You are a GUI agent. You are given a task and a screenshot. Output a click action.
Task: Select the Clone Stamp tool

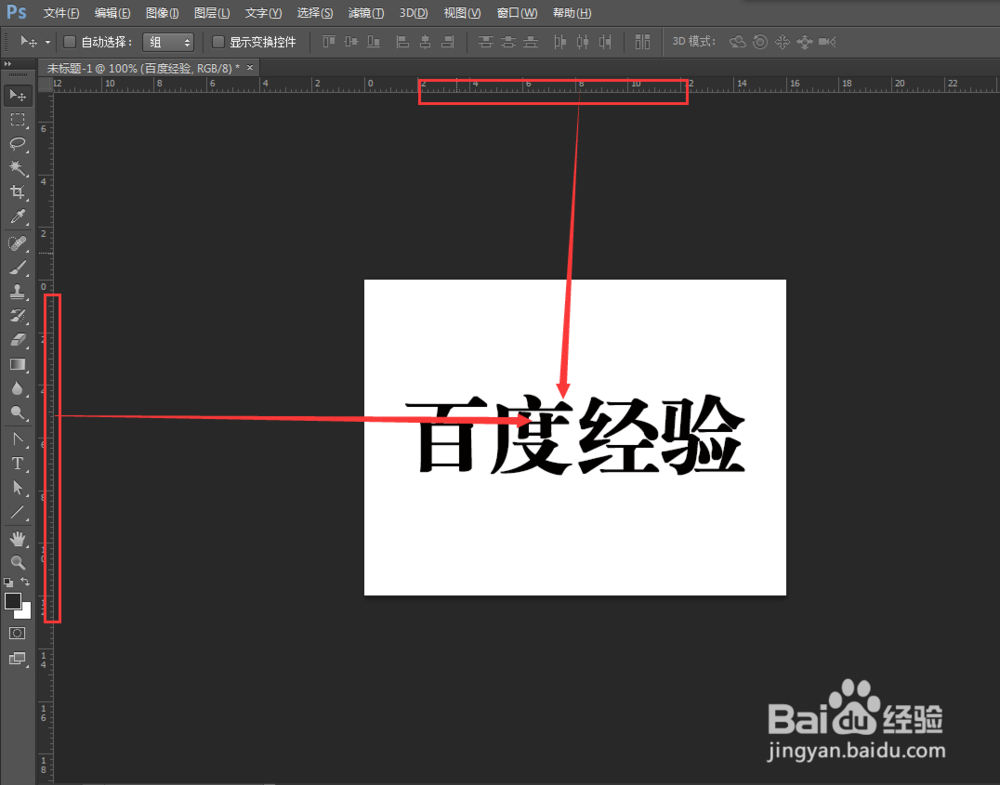point(17,291)
